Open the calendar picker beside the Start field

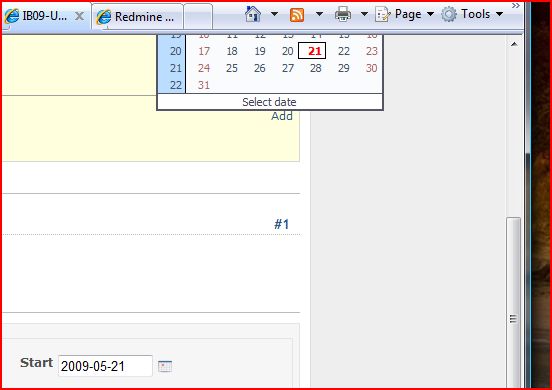[x=165, y=366]
